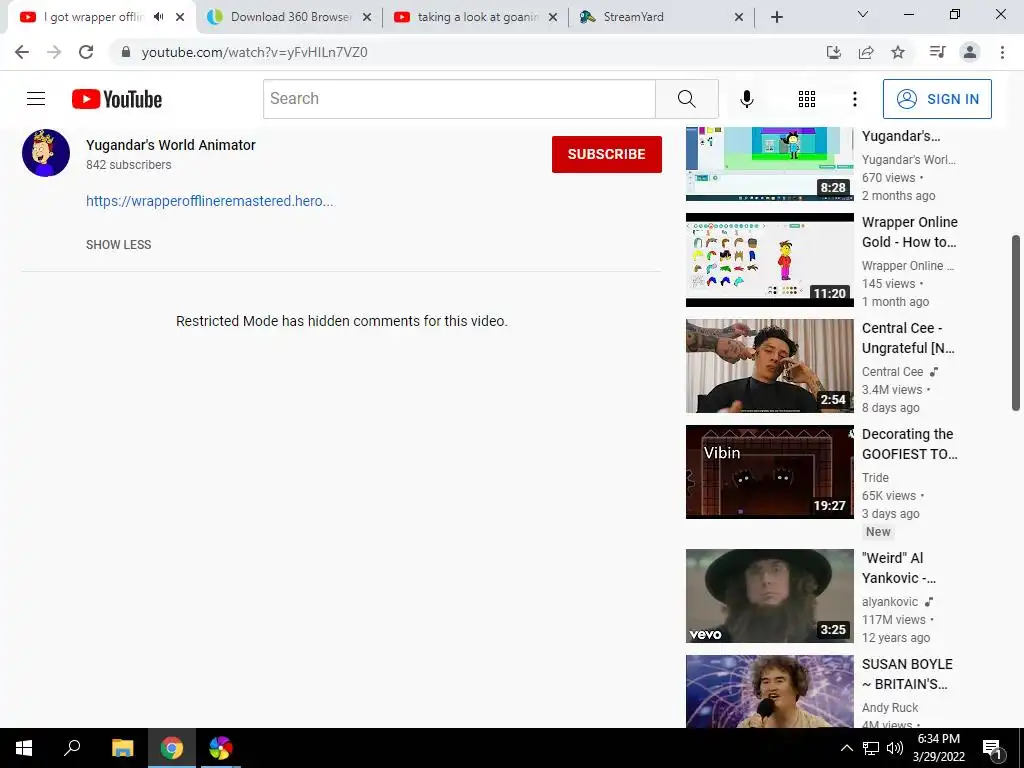Open the colorful pinwheel taskbar app
Viewport: 1024px width, 768px height.
coord(221,748)
